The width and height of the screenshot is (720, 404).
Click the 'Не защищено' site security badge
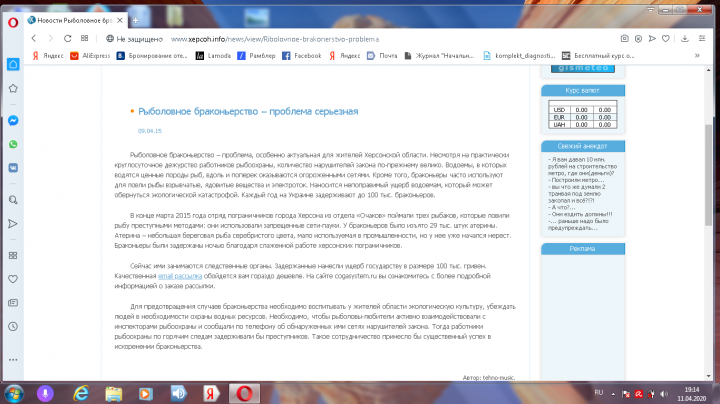tap(134, 39)
